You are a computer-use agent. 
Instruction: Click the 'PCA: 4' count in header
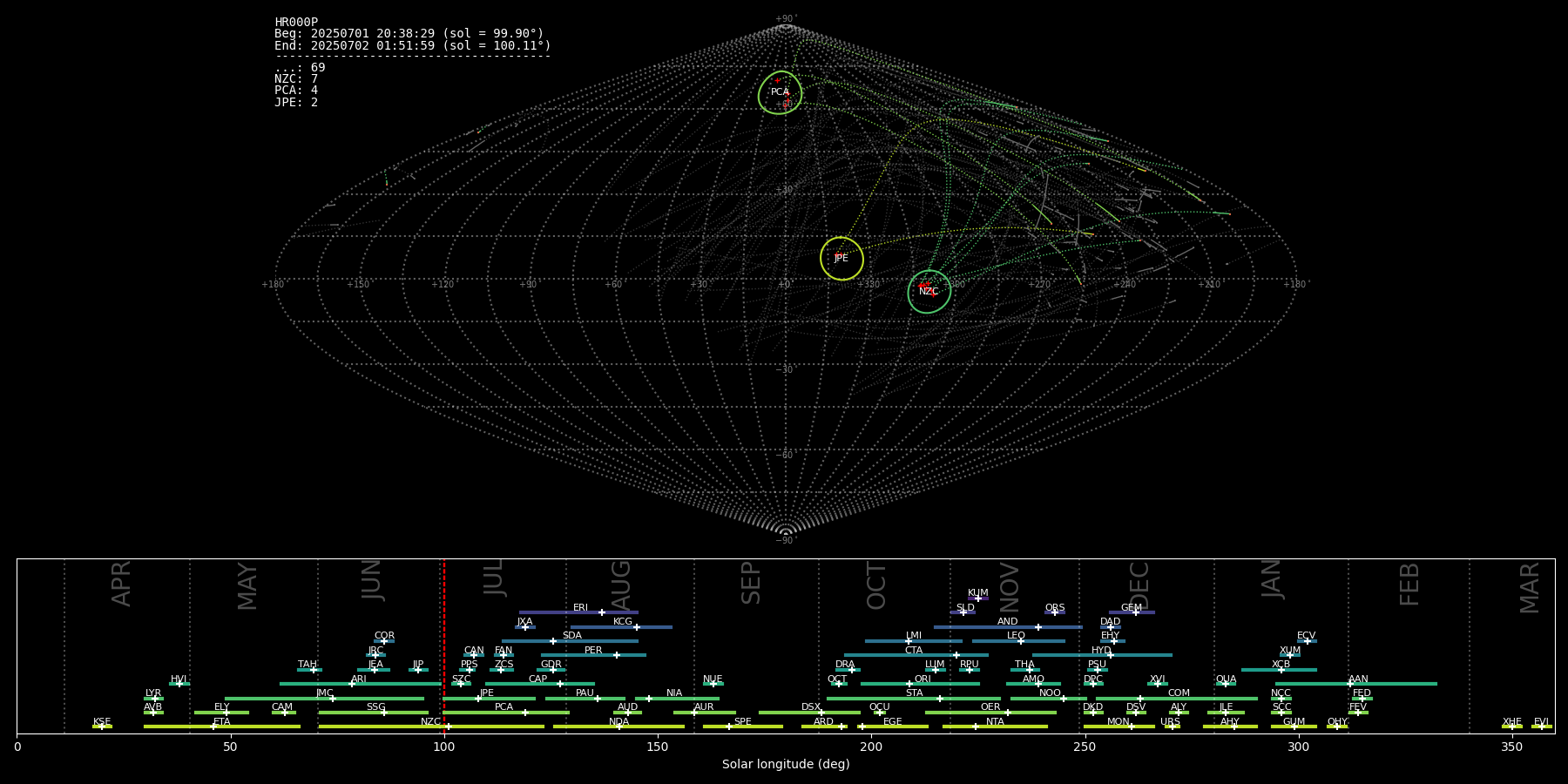coord(296,90)
